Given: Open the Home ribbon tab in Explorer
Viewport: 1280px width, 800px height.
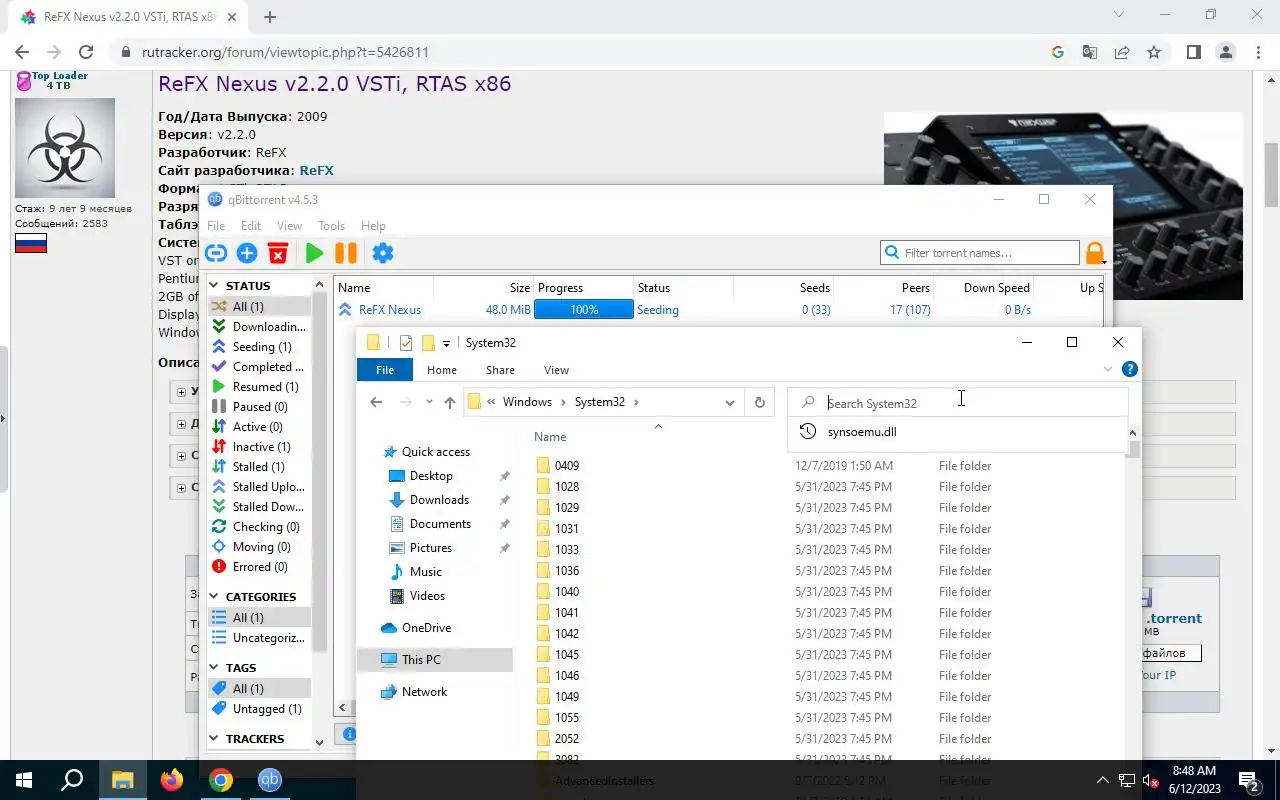Looking at the screenshot, I should [442, 370].
